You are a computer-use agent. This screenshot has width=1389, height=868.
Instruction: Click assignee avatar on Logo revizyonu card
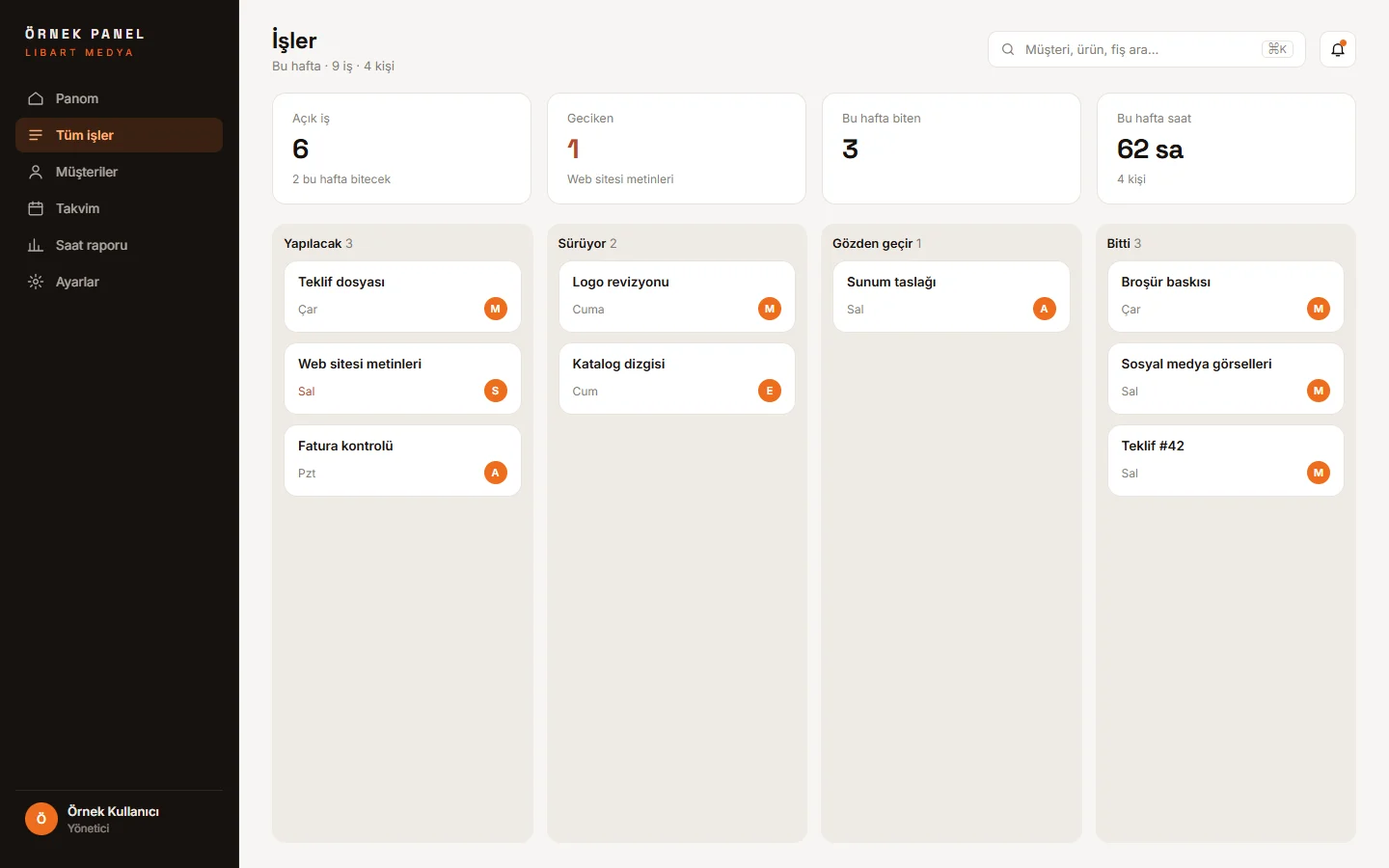coord(770,309)
